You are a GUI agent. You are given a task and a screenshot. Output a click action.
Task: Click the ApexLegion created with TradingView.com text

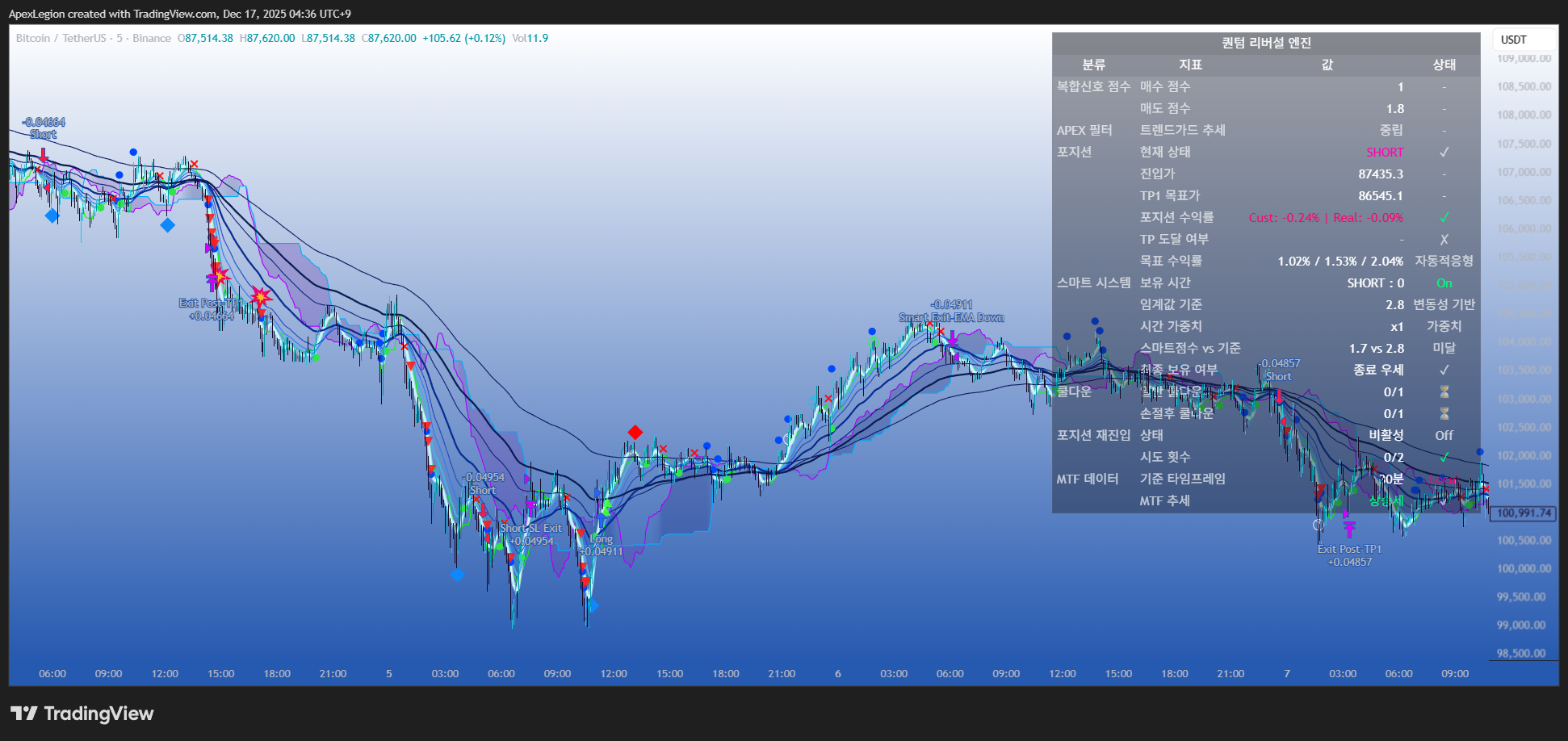179,14
